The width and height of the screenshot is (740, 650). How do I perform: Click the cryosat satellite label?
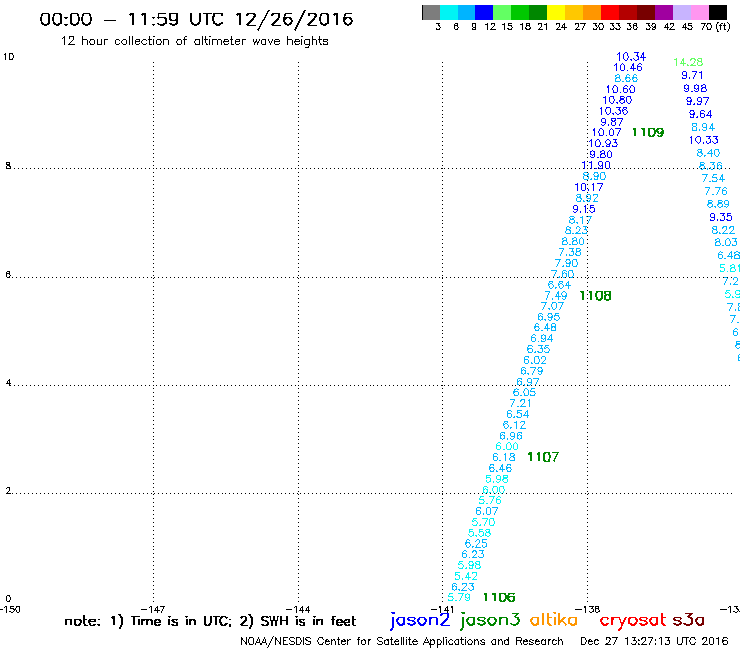point(633,620)
